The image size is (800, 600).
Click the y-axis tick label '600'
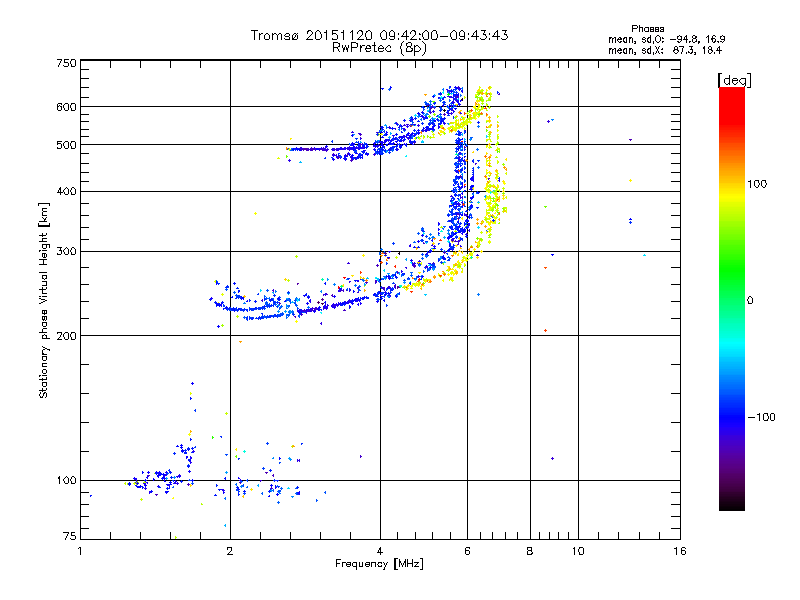pos(66,107)
